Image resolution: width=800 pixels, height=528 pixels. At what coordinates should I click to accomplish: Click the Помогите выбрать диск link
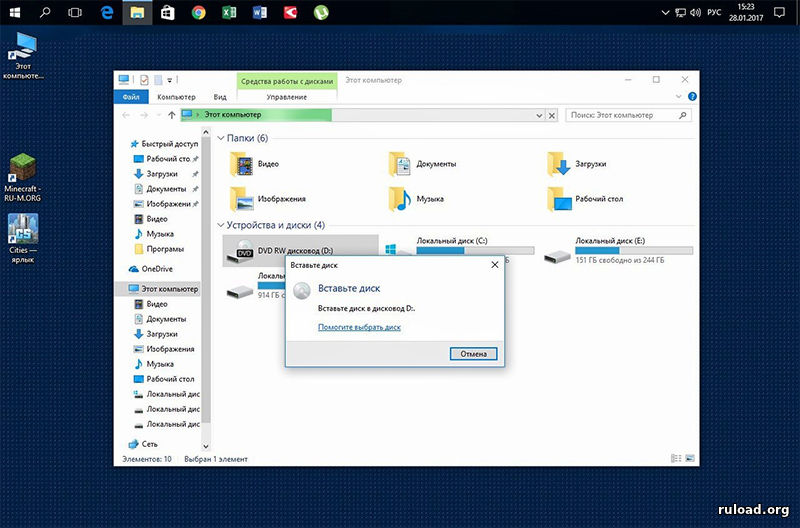359,327
